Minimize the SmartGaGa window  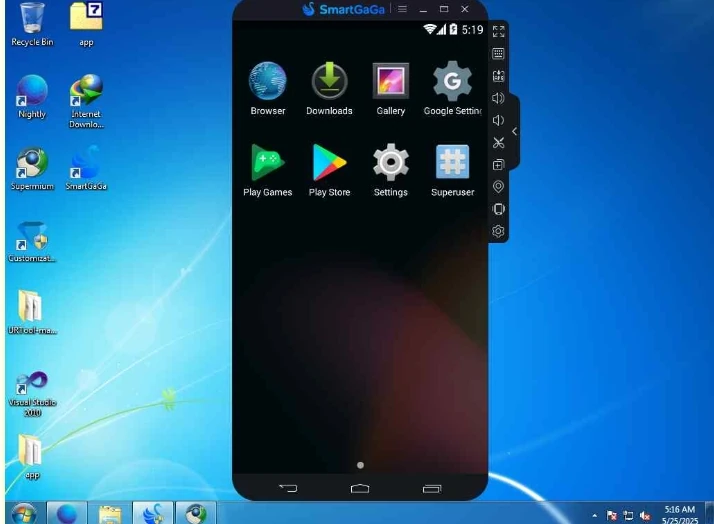pos(423,9)
